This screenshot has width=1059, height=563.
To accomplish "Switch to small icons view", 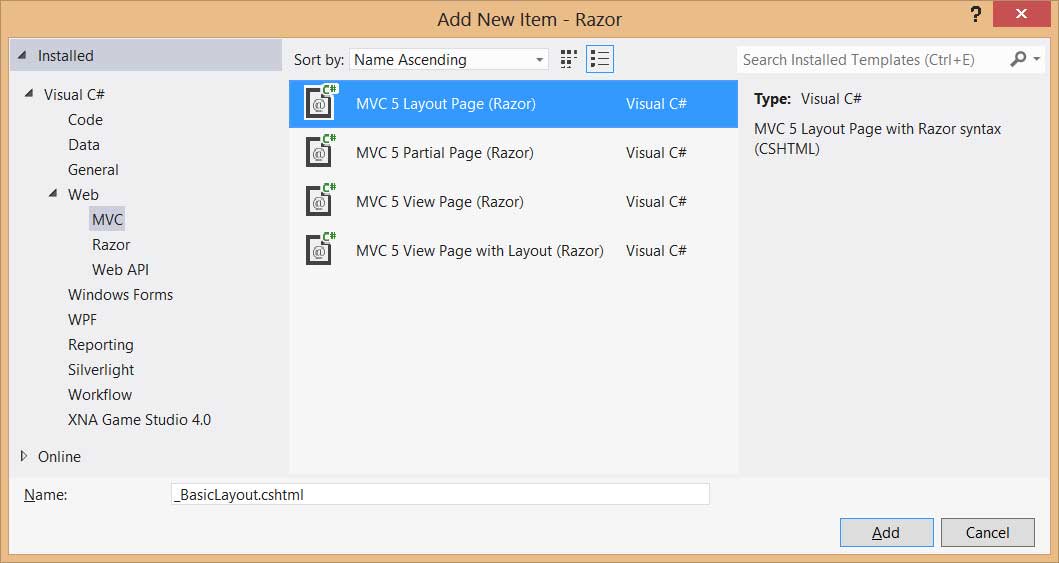I will coord(569,59).
